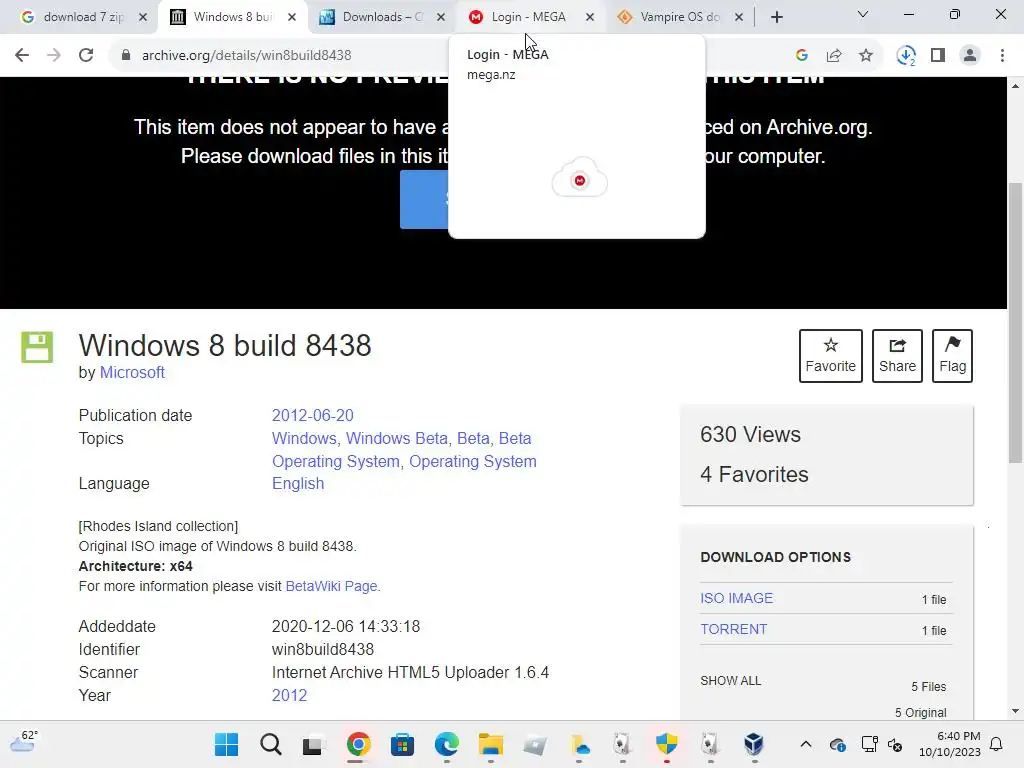Open taskbar Search
This screenshot has width=1024, height=768.
[270, 744]
